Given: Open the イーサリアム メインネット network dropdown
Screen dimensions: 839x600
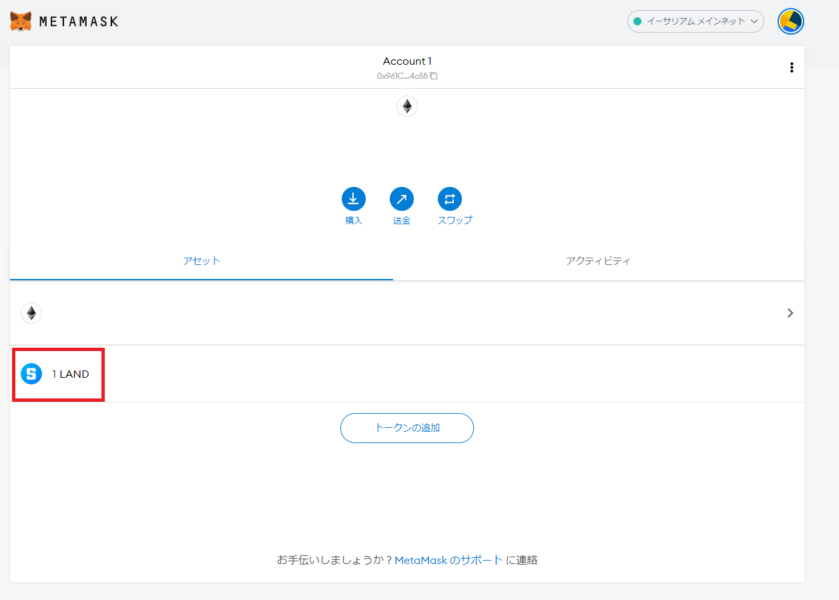Looking at the screenshot, I should click(696, 21).
